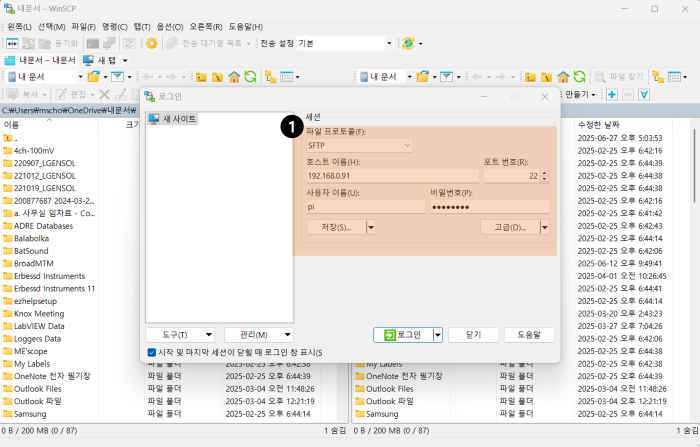The image size is (700, 447).
Task: Go to home directory in right panel
Action: (563, 77)
